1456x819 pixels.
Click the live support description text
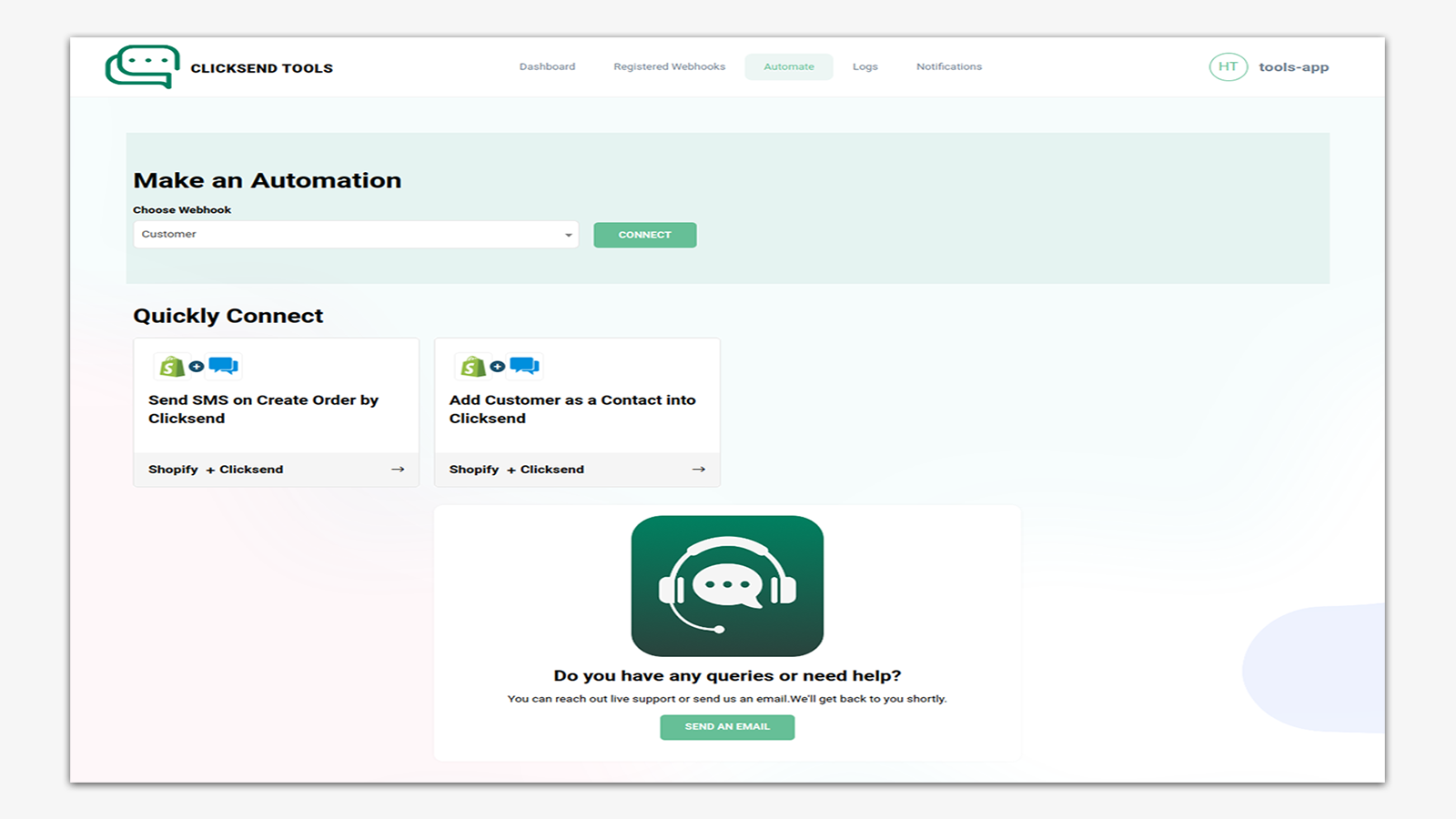(x=727, y=699)
